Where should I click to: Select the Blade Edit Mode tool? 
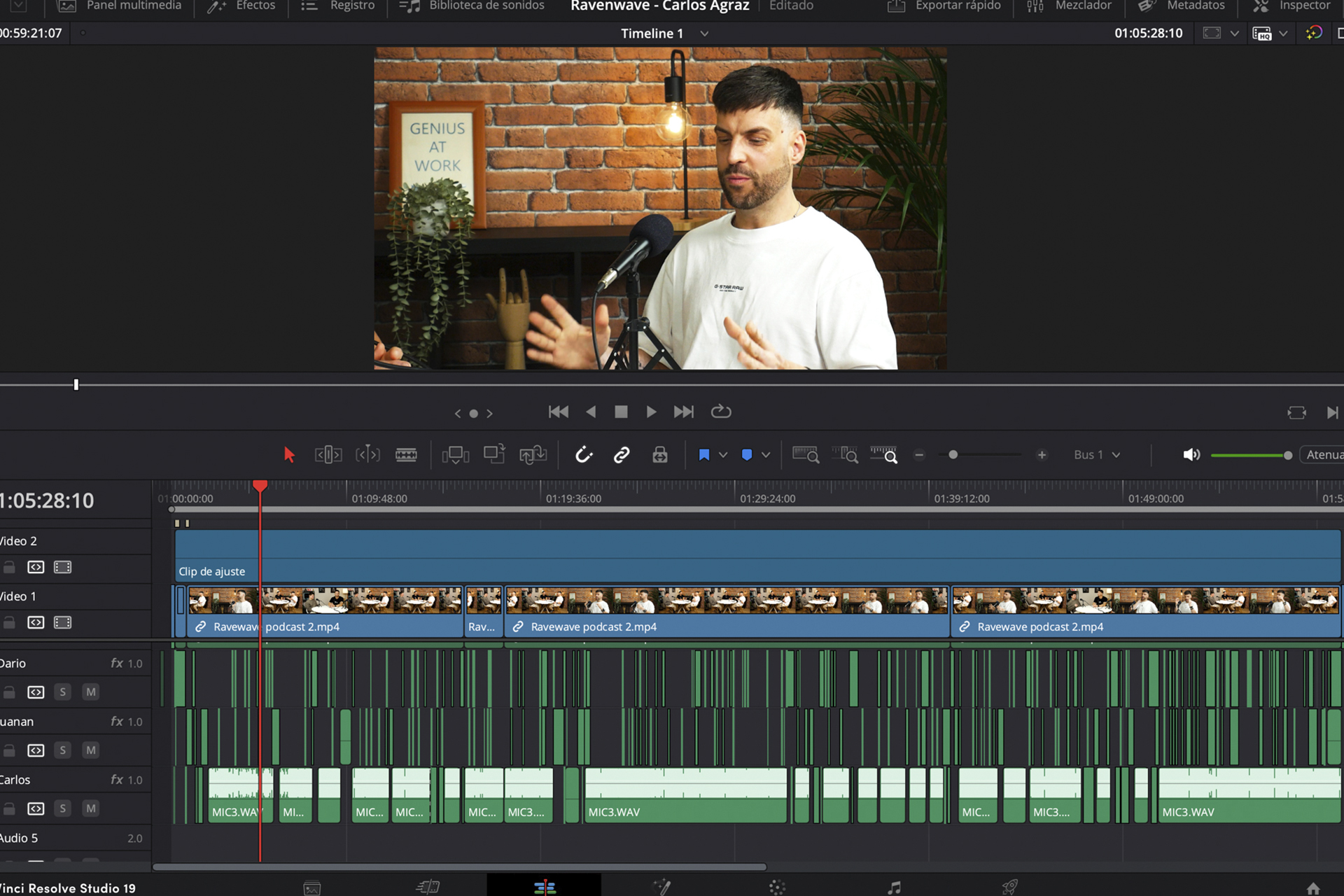406,455
